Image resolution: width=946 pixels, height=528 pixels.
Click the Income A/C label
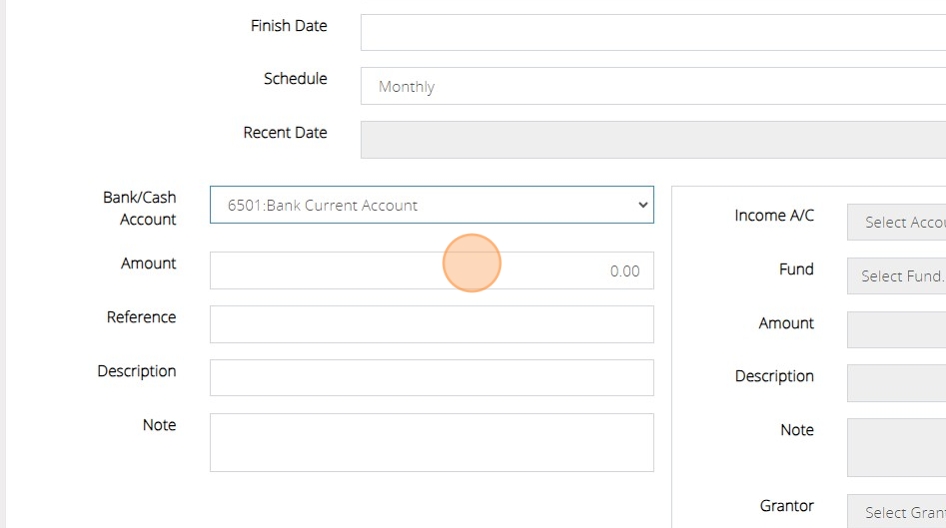(774, 215)
